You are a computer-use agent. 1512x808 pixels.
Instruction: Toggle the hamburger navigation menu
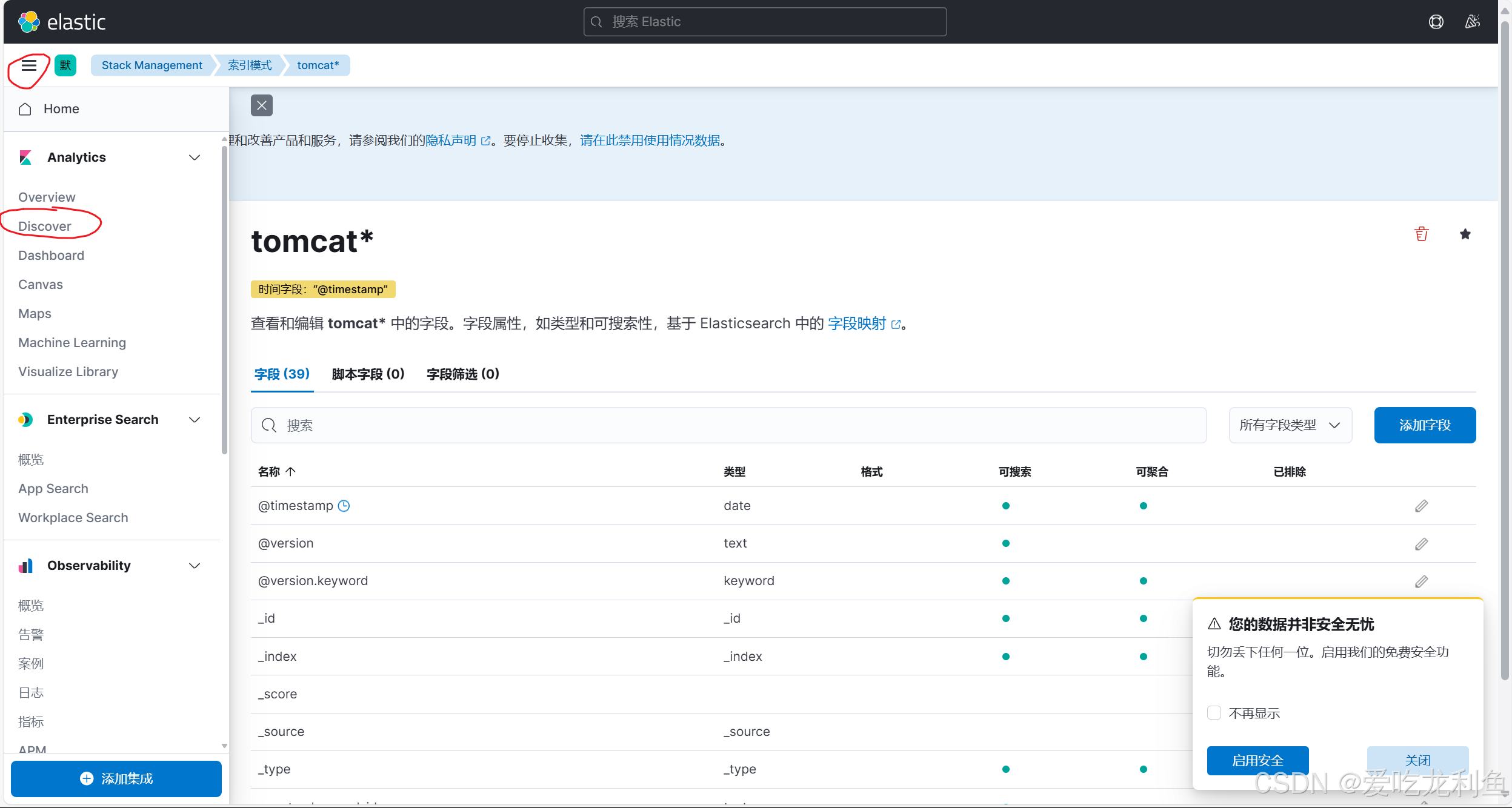coord(28,65)
